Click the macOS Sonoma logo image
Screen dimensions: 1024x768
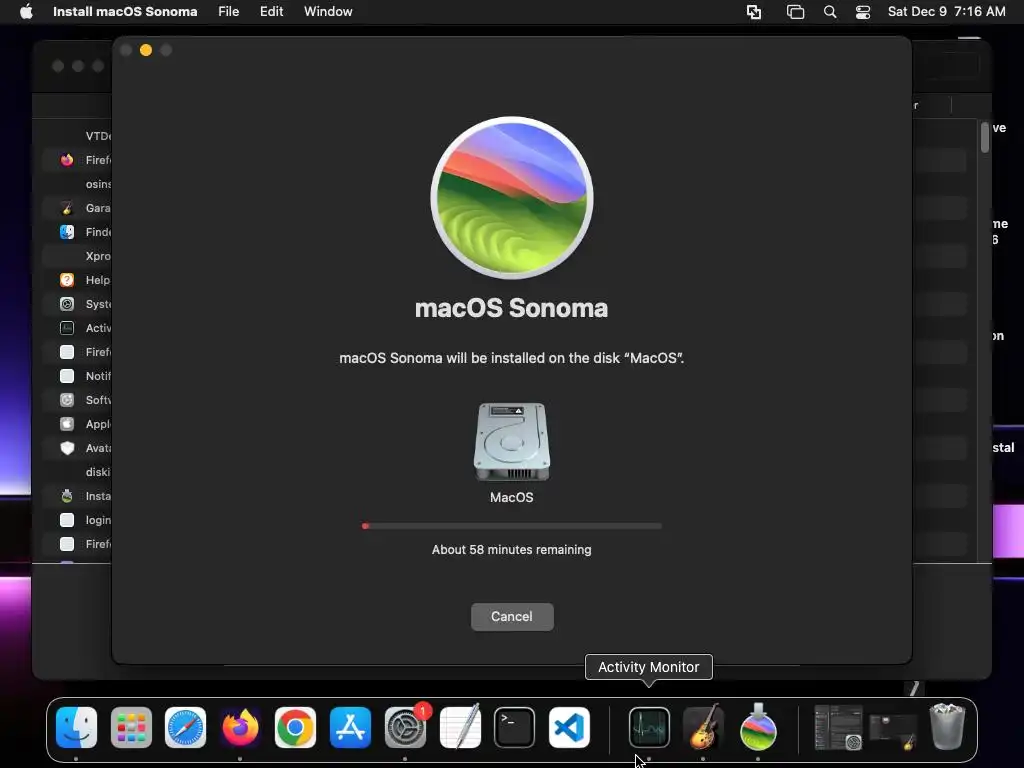(511, 198)
